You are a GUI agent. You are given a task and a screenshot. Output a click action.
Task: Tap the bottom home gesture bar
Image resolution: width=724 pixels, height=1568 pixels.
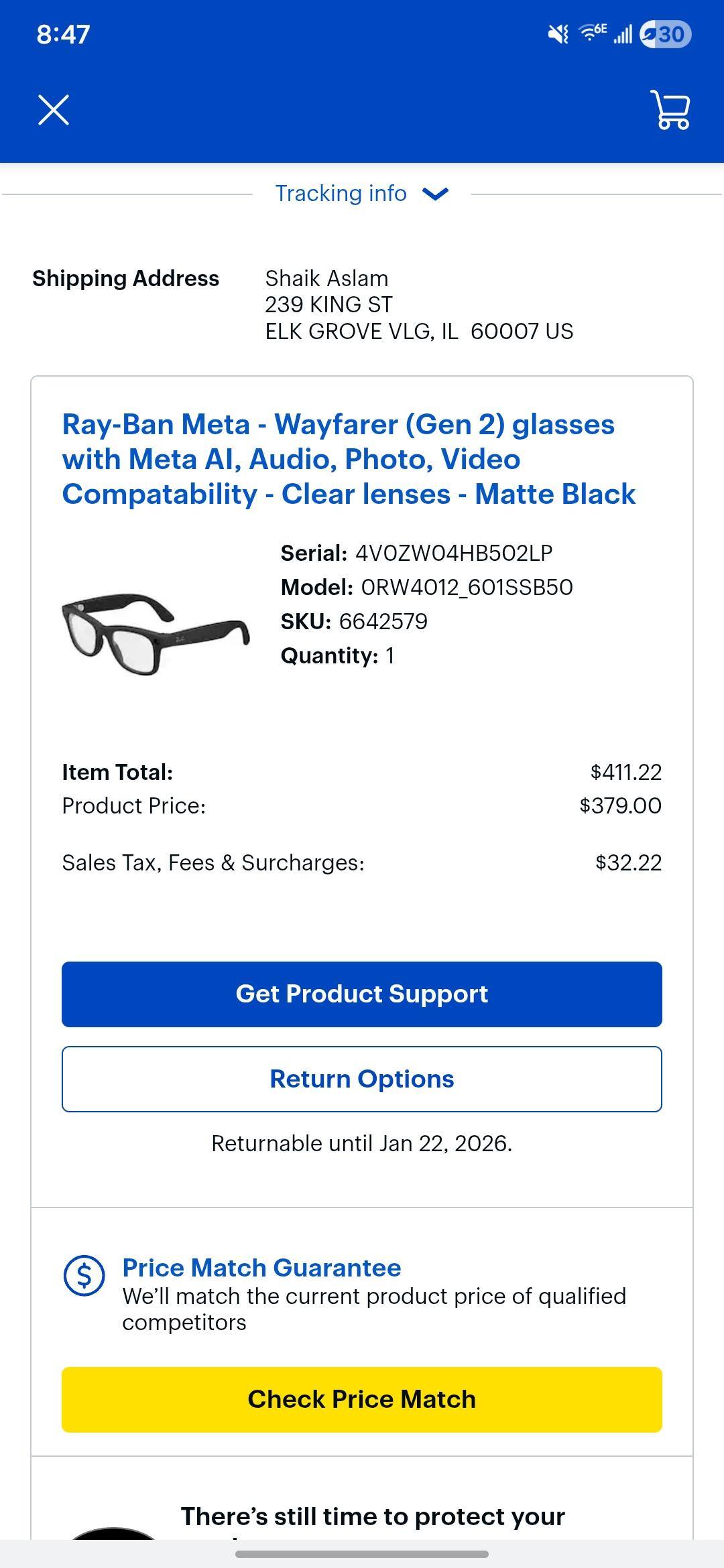pyautogui.click(x=362, y=1554)
